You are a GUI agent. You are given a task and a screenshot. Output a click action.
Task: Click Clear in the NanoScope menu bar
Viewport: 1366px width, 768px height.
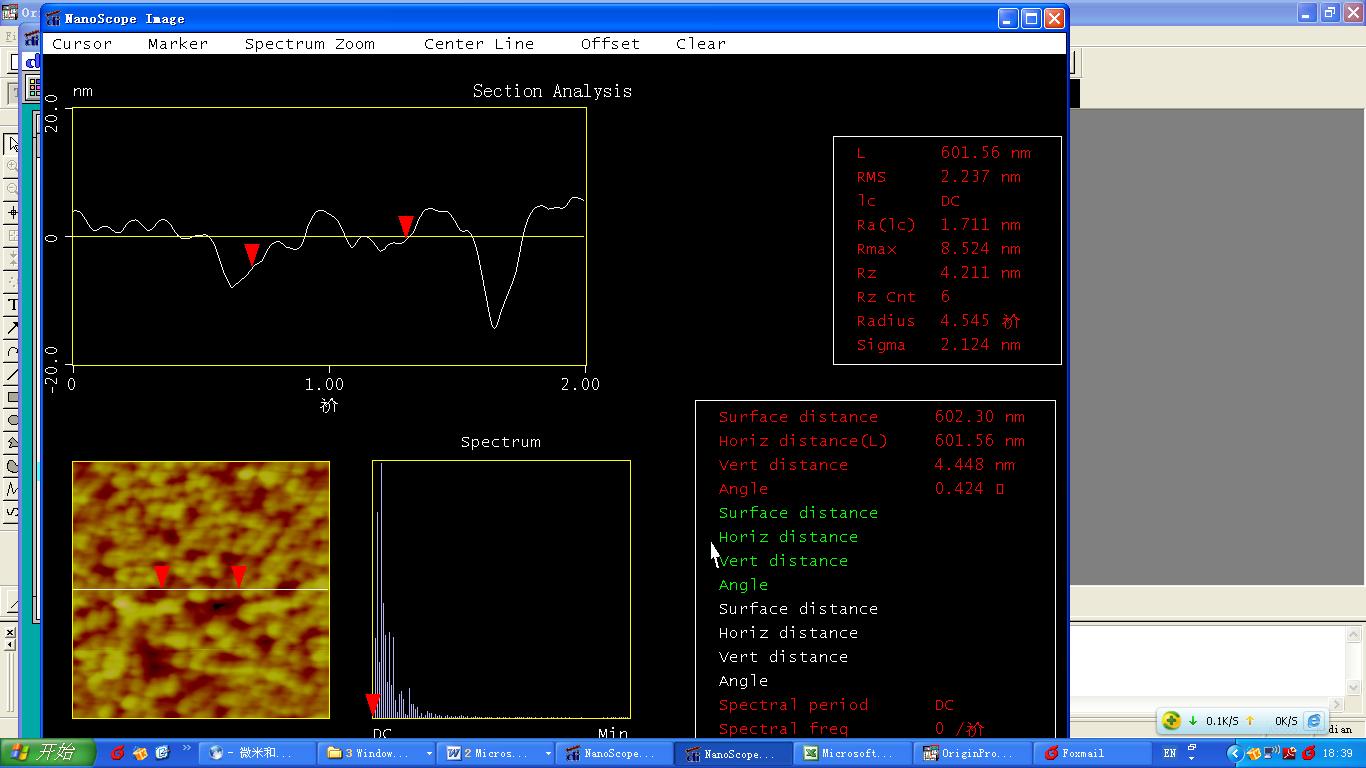[700, 44]
